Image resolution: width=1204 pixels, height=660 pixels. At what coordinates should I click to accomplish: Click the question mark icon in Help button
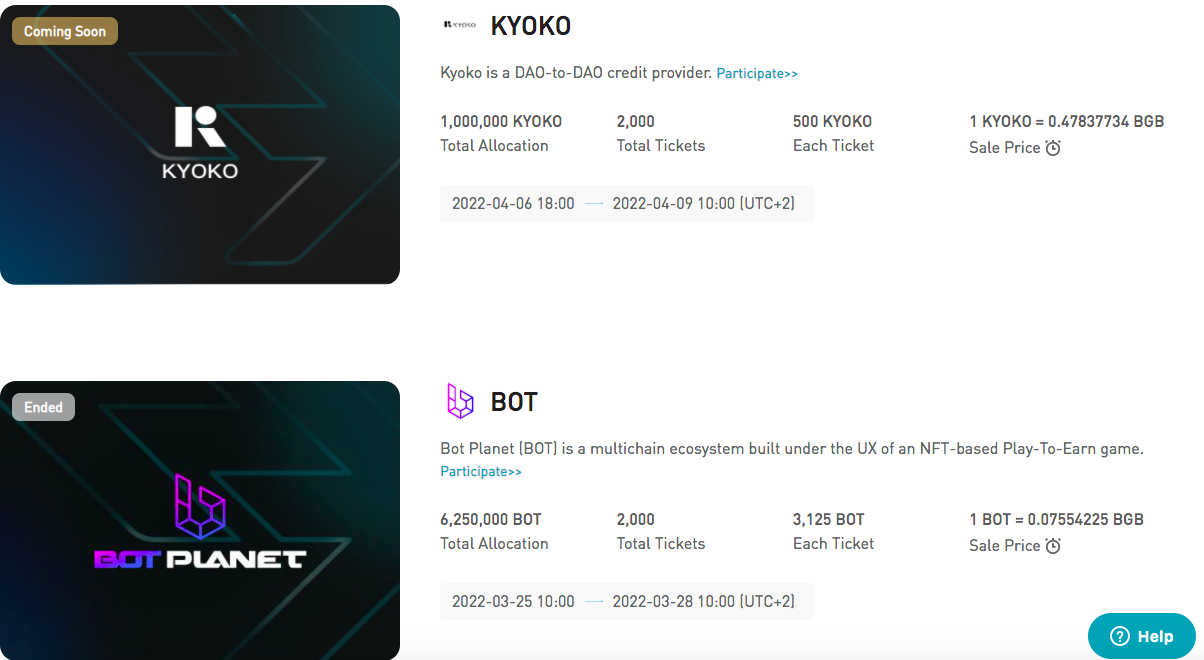coord(1120,636)
